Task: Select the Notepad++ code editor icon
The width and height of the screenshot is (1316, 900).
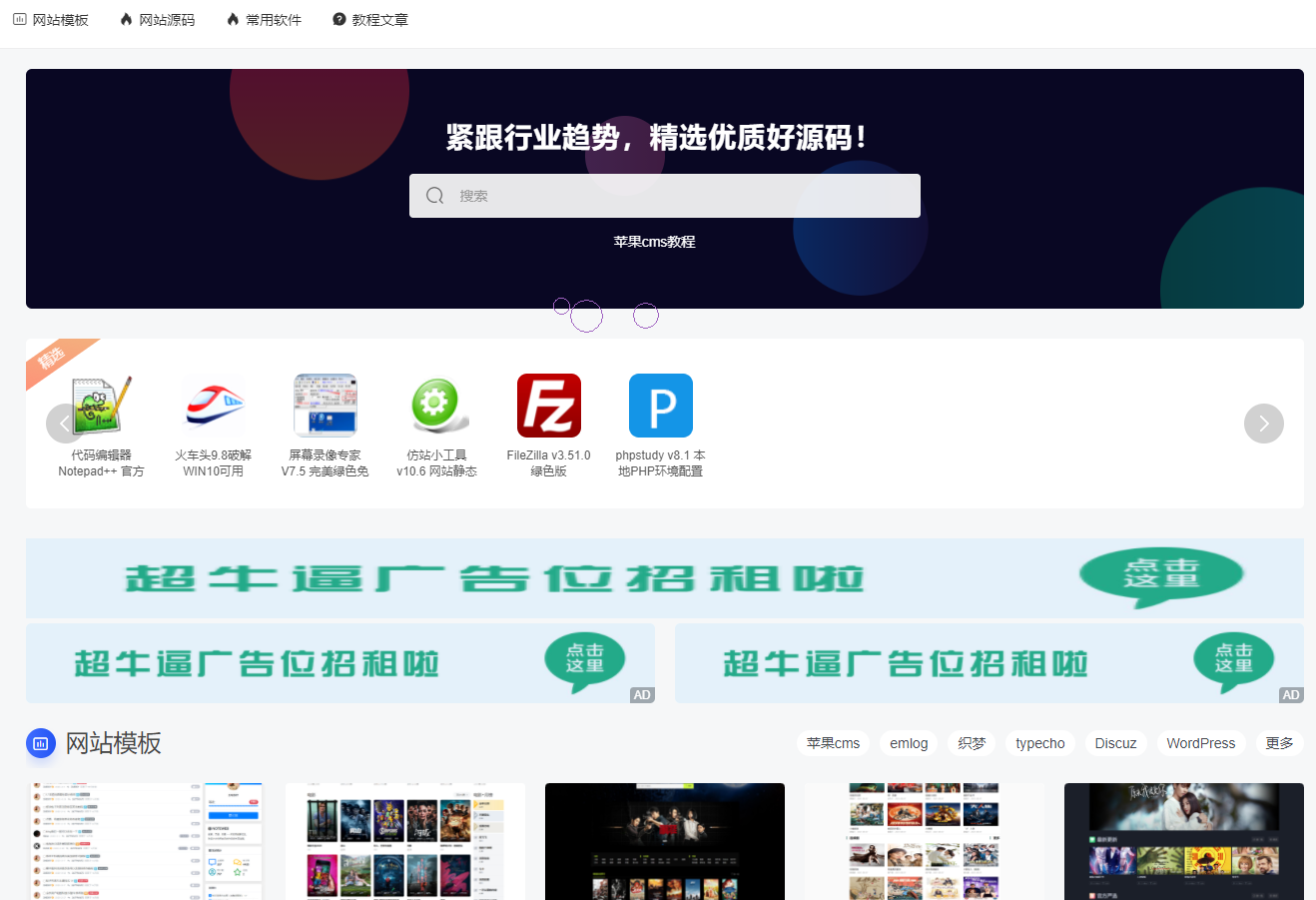Action: (99, 405)
